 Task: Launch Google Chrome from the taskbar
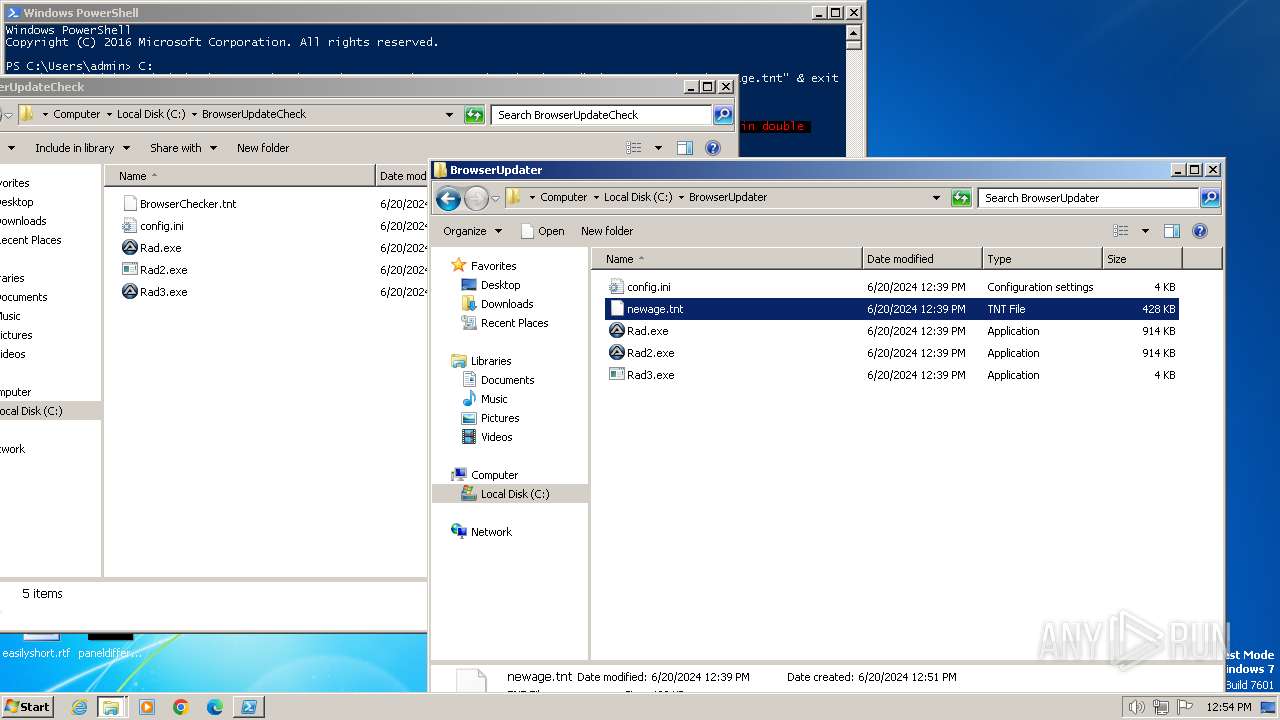point(181,707)
